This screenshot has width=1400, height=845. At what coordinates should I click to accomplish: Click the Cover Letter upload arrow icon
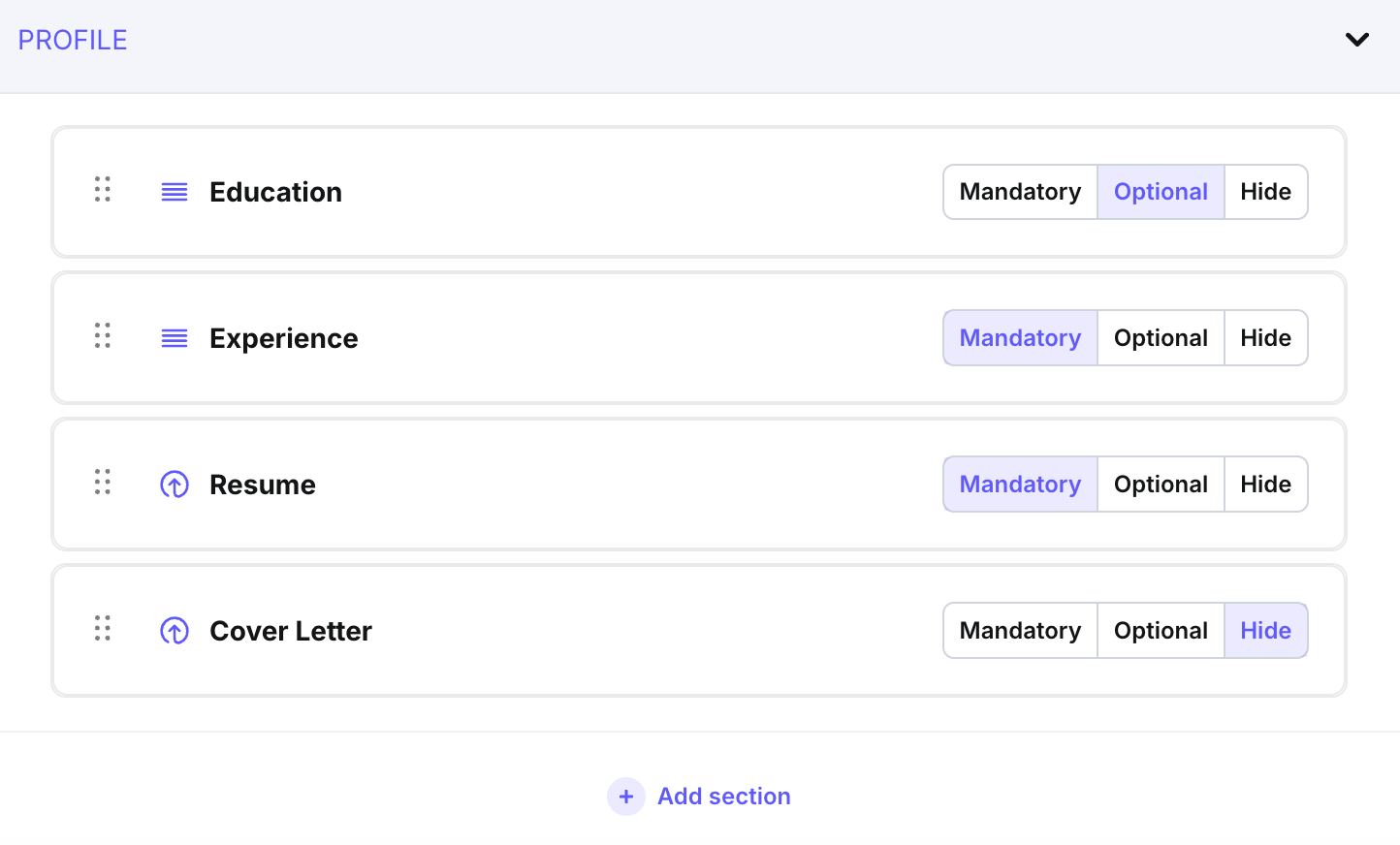pos(175,631)
